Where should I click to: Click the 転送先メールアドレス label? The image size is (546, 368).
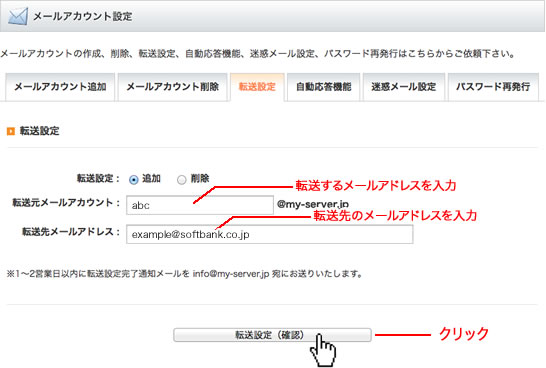(71, 232)
